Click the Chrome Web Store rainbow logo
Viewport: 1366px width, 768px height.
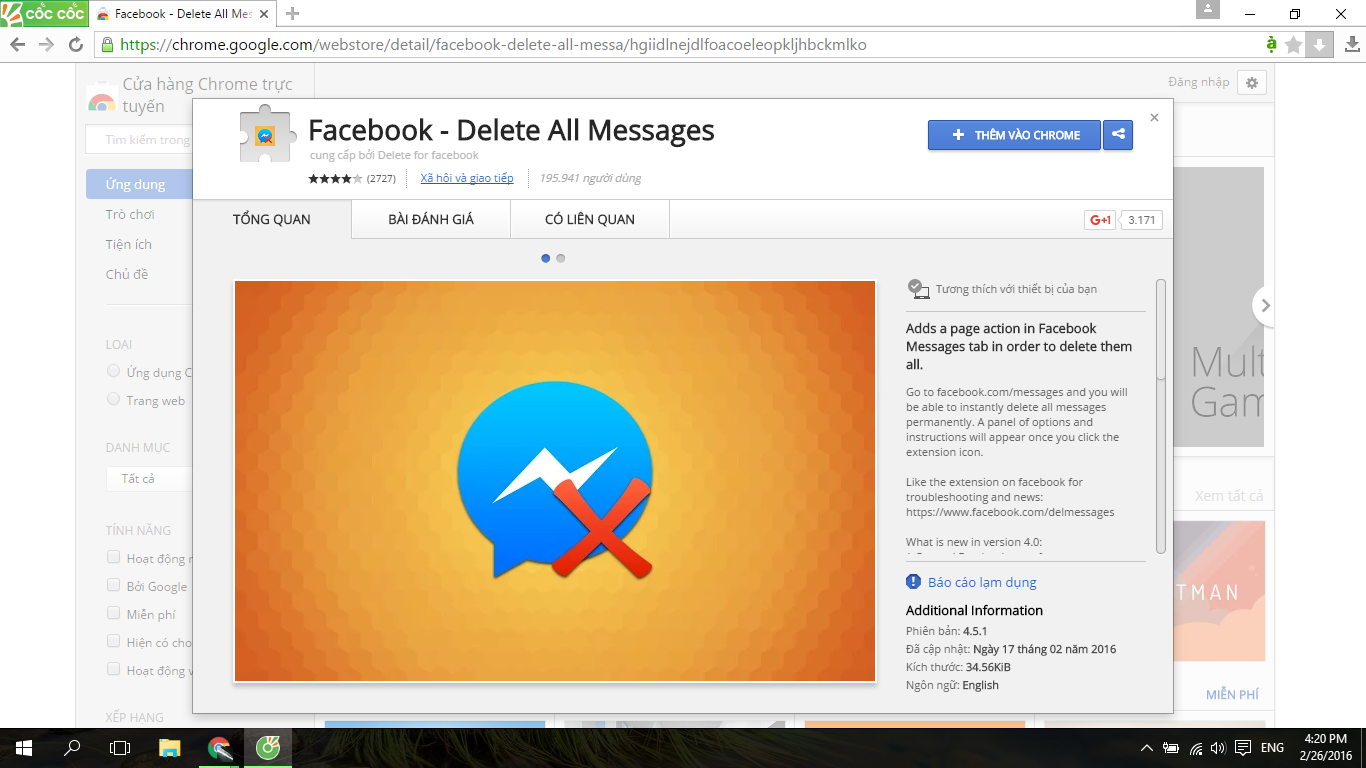coord(101,98)
